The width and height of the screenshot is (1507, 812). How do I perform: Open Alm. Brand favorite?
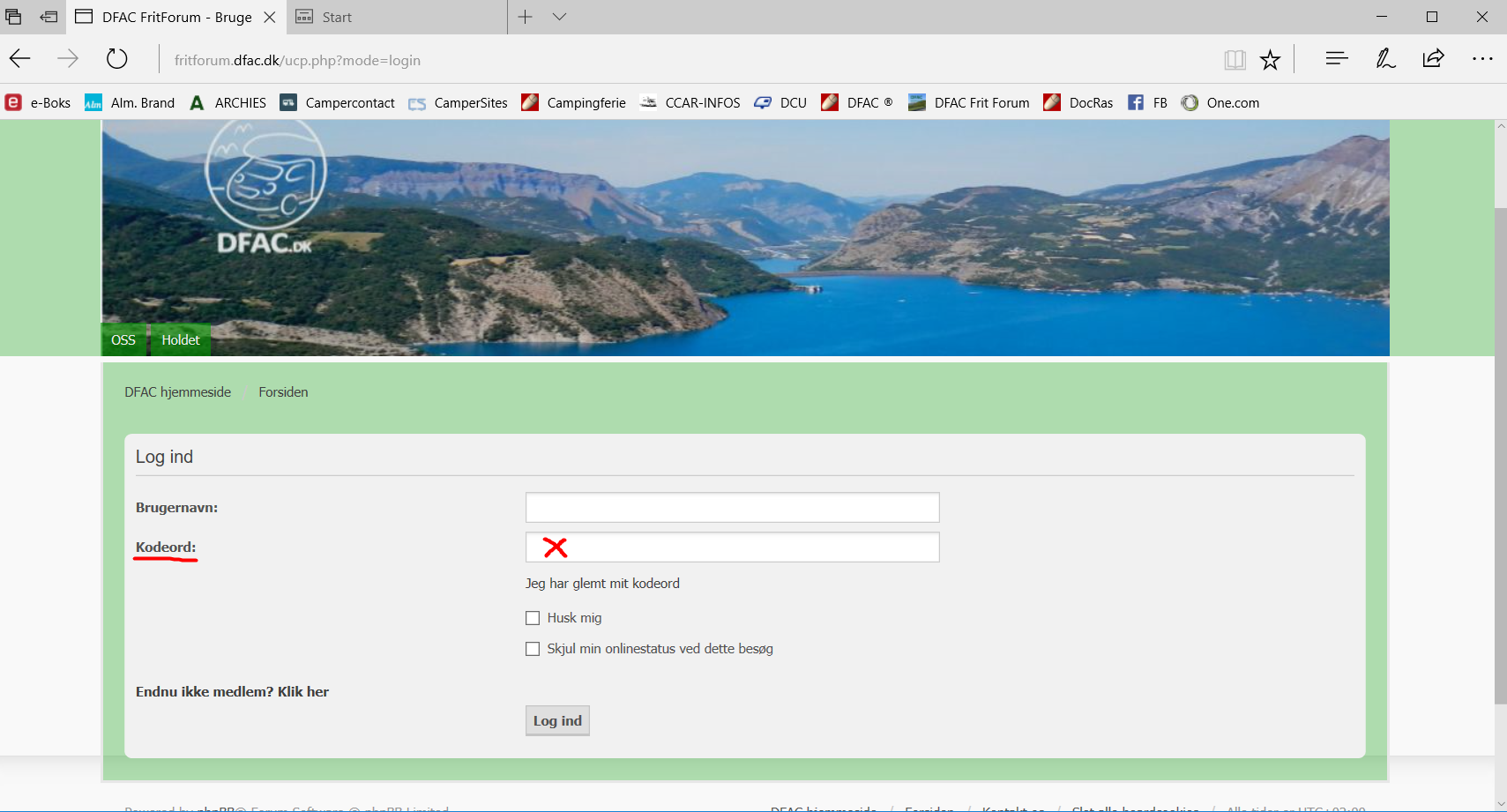click(130, 103)
